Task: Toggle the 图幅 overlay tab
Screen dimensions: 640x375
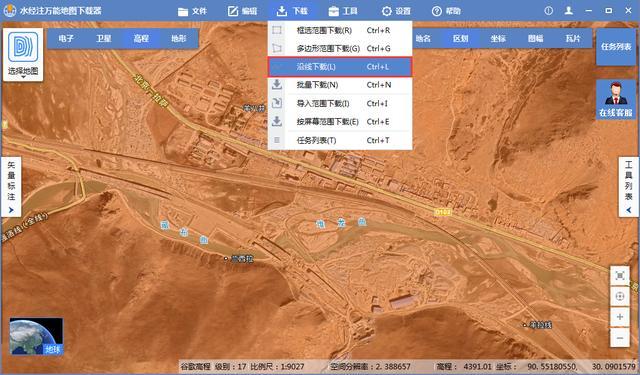Action: pyautogui.click(x=536, y=39)
